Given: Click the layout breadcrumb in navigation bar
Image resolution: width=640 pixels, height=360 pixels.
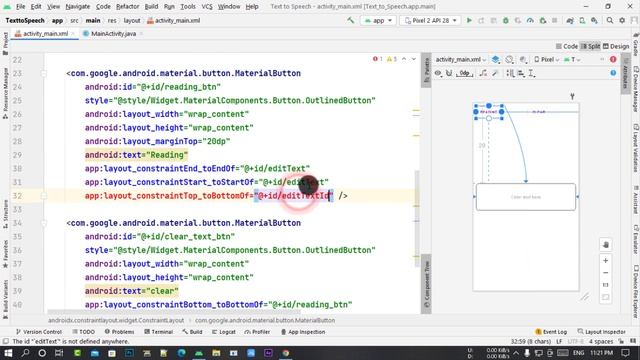Looking at the screenshot, I should tap(132, 20).
